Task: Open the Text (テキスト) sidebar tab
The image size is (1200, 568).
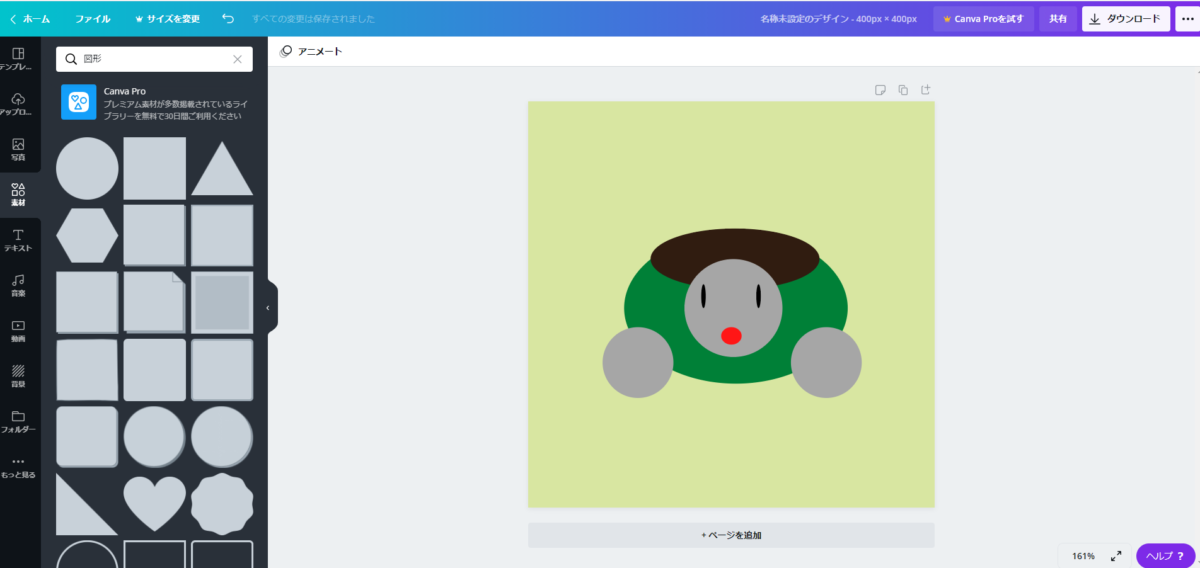Action: pyautogui.click(x=19, y=240)
